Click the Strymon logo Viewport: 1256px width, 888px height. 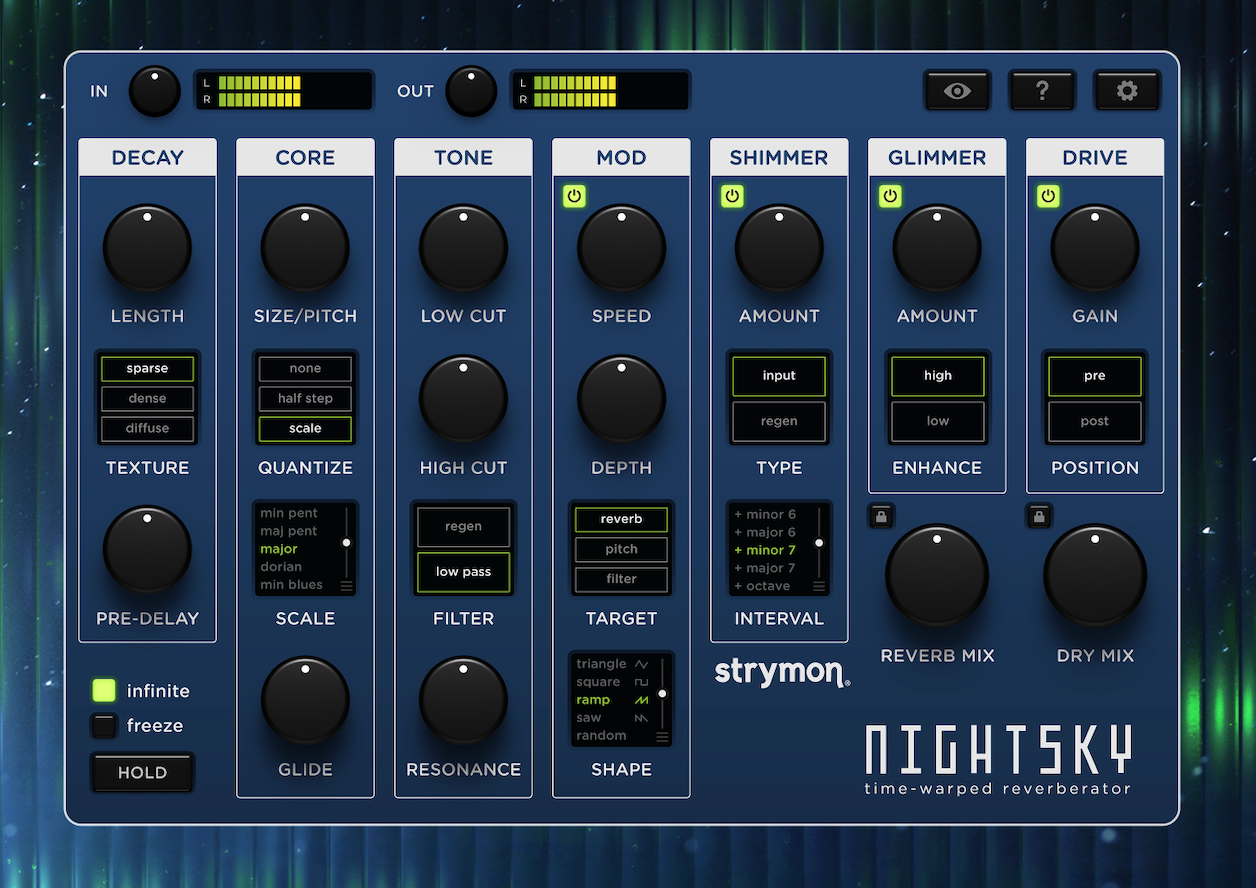[780, 672]
